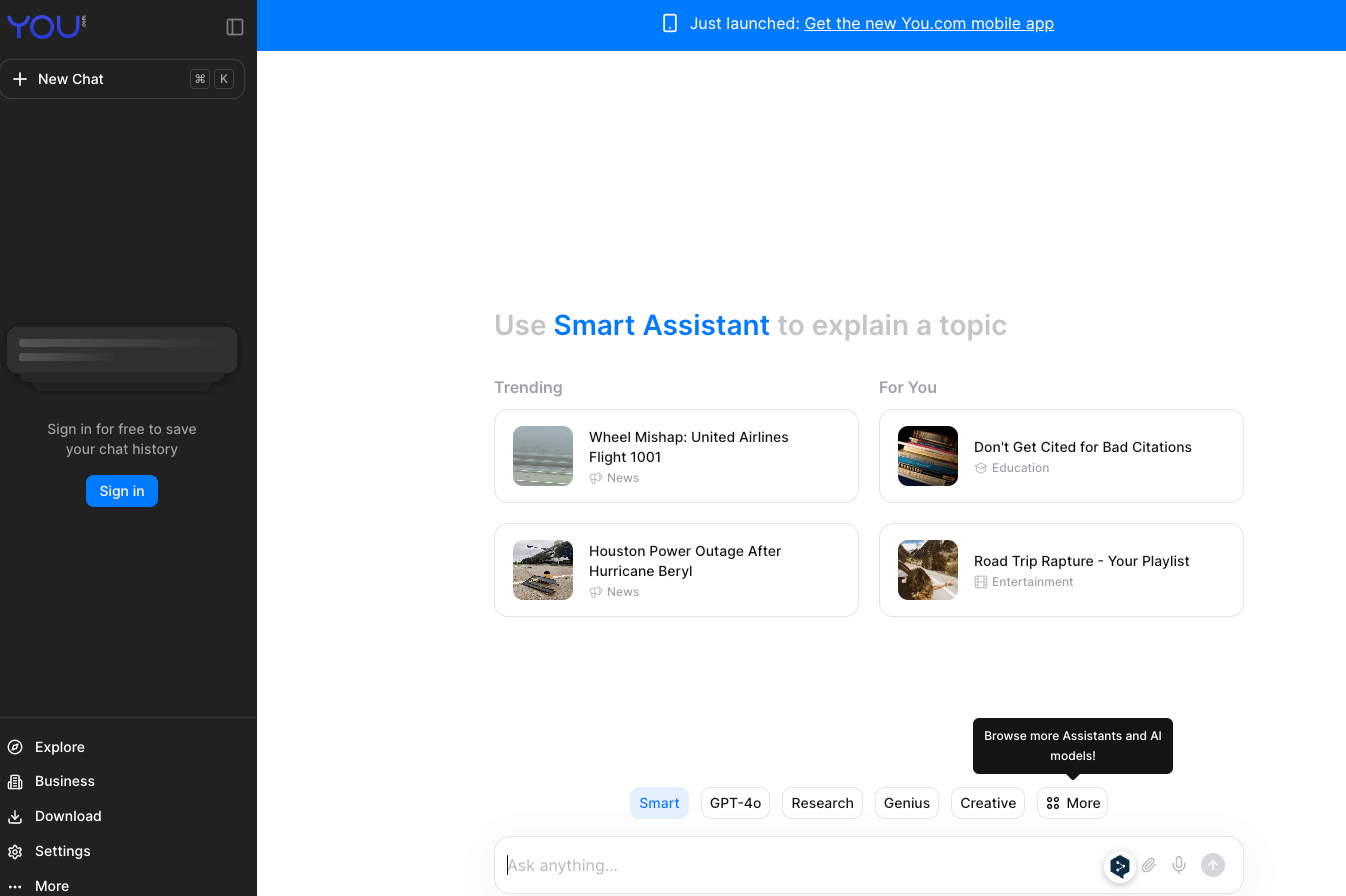This screenshot has height=896, width=1346.
Task: Open the More assistants menu
Action: 1072,803
